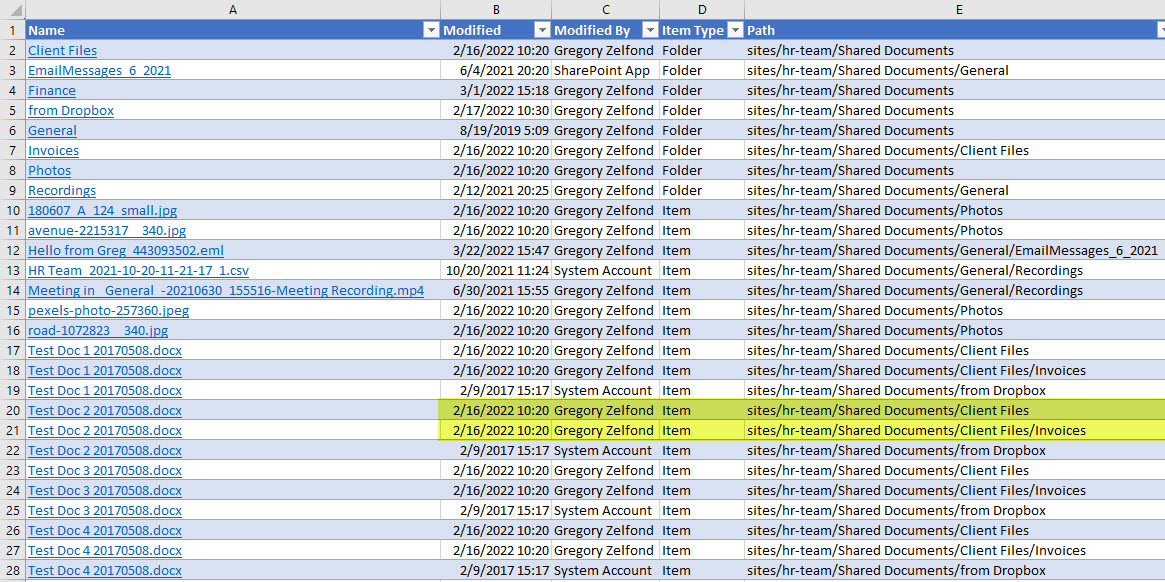This screenshot has height=582, width=1165.
Task: Open the Recordings hyperlink
Action: (x=62, y=190)
